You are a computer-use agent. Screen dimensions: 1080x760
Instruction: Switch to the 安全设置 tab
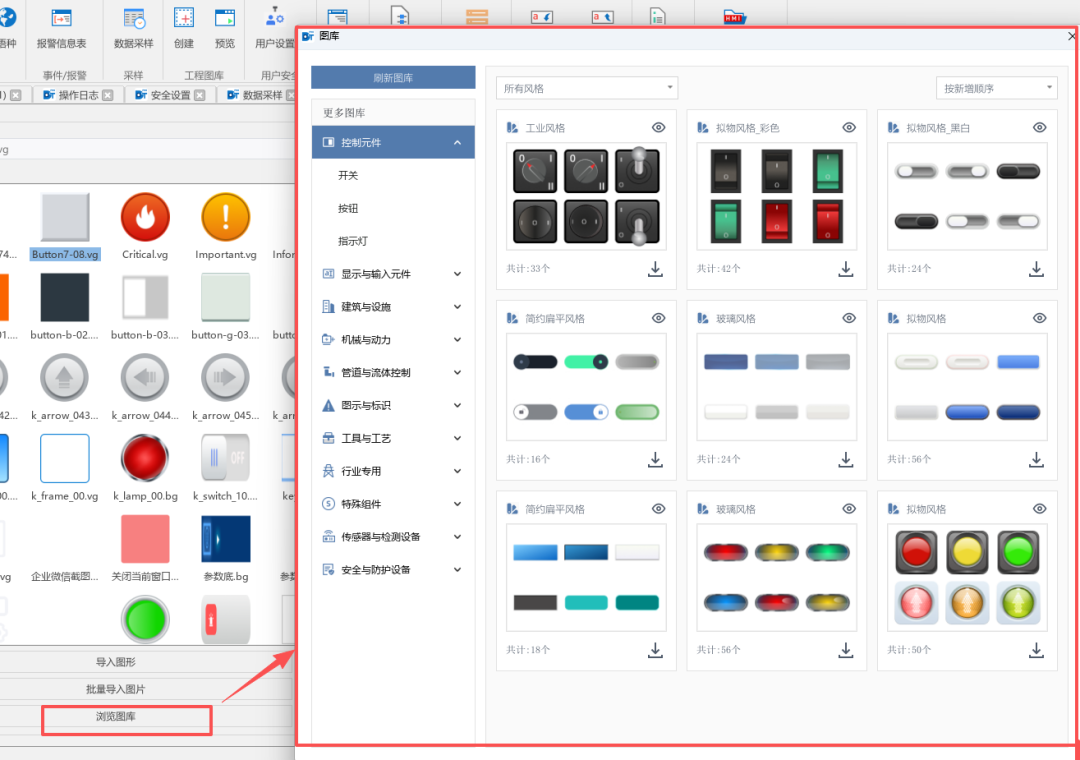170,95
